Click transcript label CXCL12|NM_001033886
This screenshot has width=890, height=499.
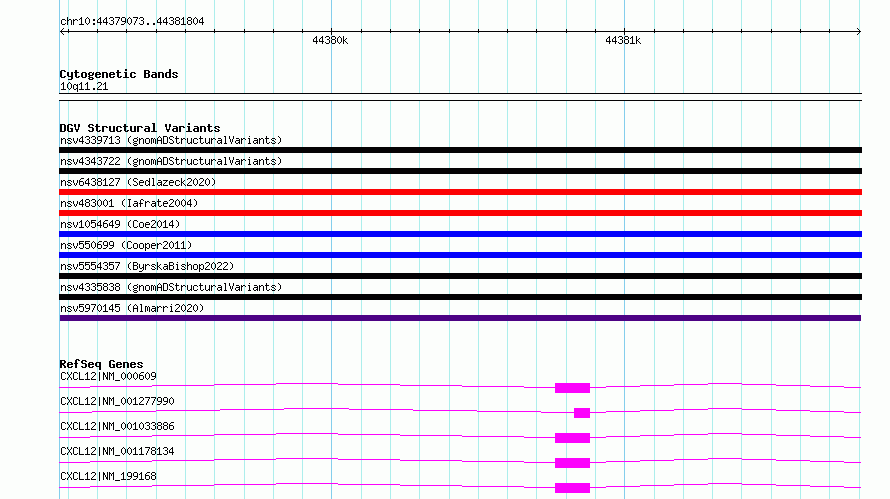[117, 426]
